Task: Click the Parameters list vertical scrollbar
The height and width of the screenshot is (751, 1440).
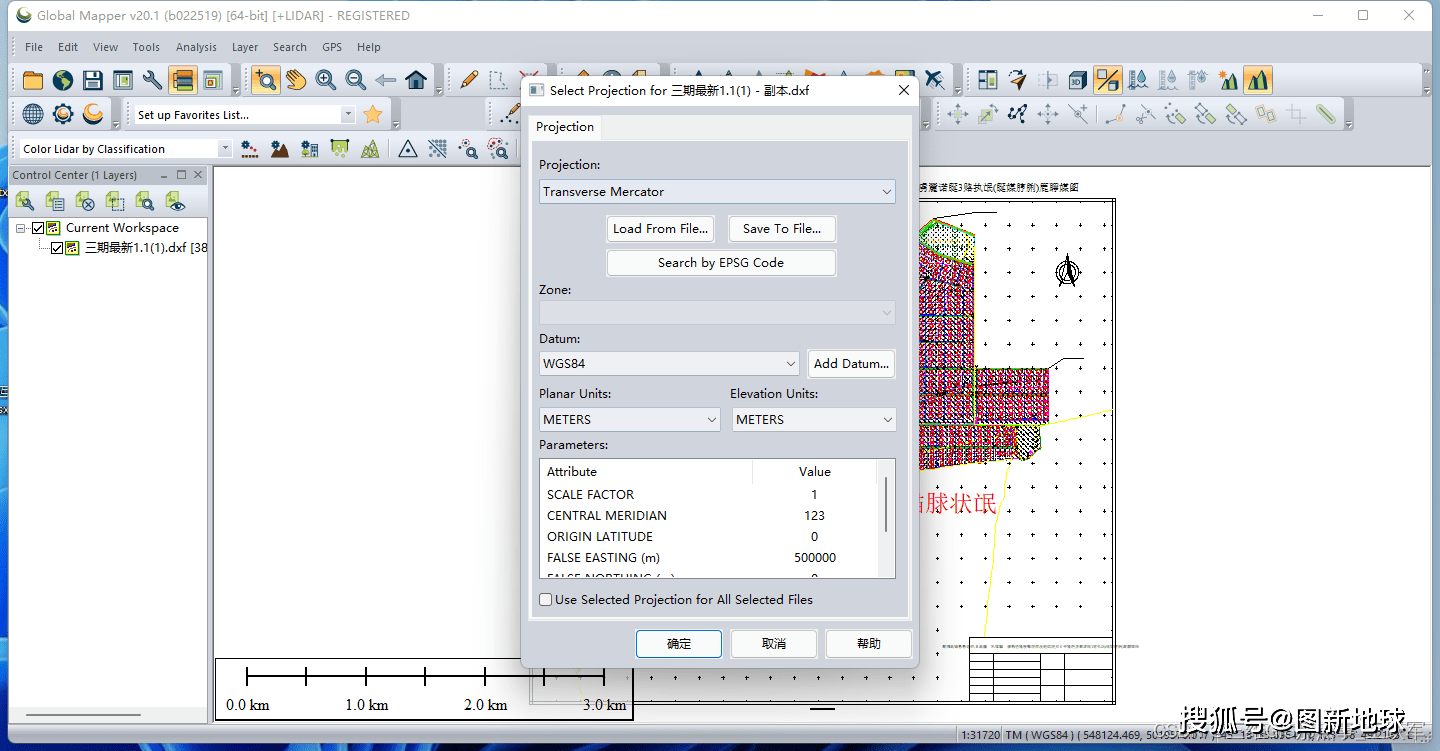Action: point(885,505)
